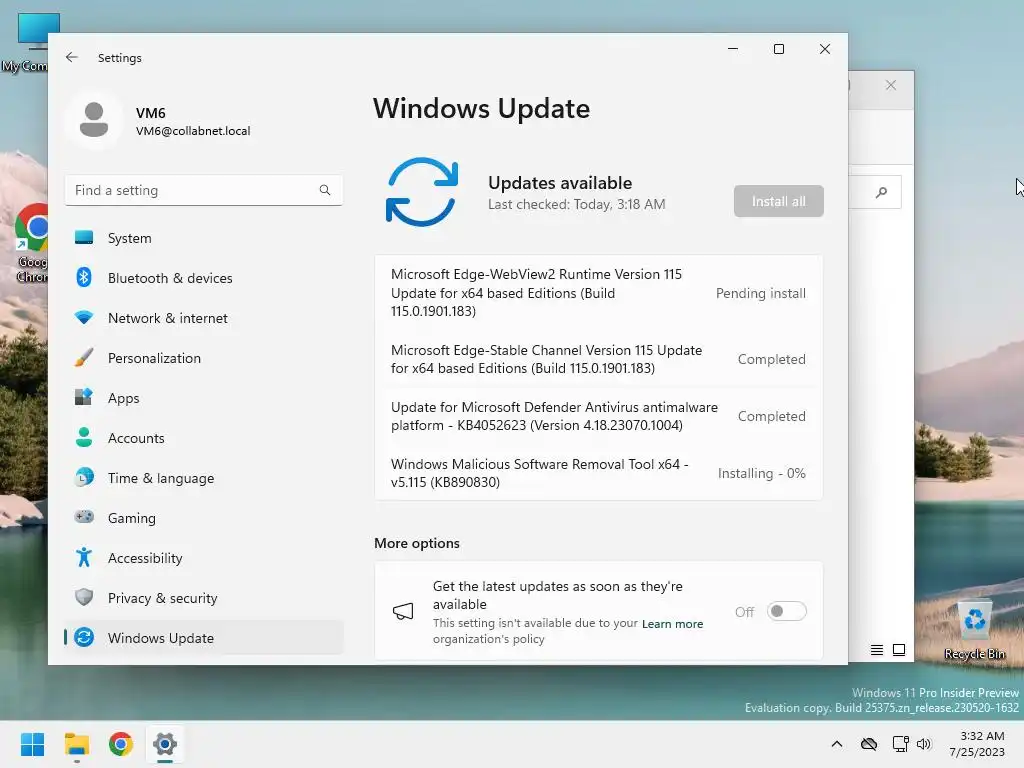The image size is (1024, 768).
Task: Click the Last checked: Today, 3:18 AM text
Action: 577,204
